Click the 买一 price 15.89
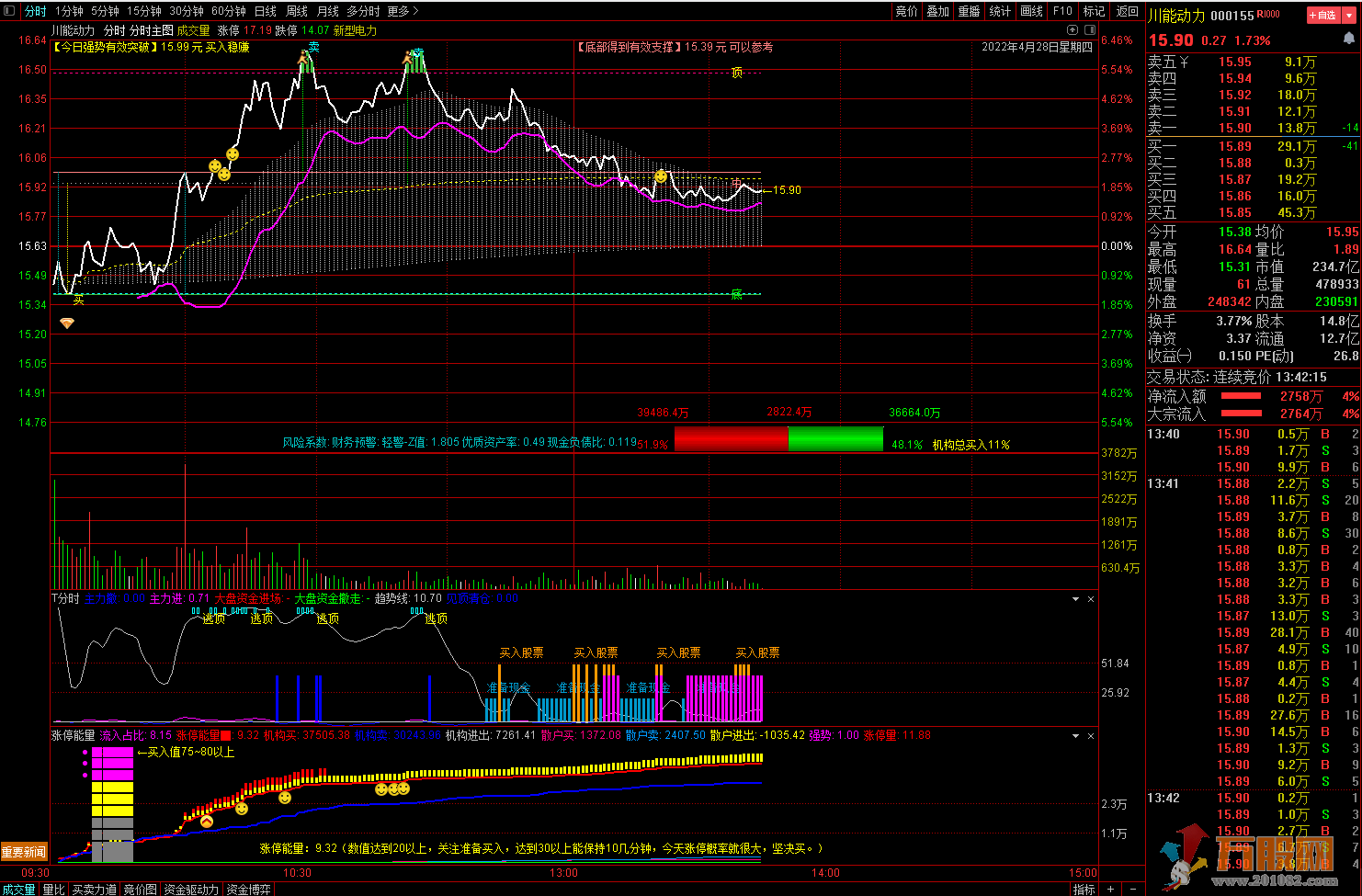 click(x=1235, y=146)
